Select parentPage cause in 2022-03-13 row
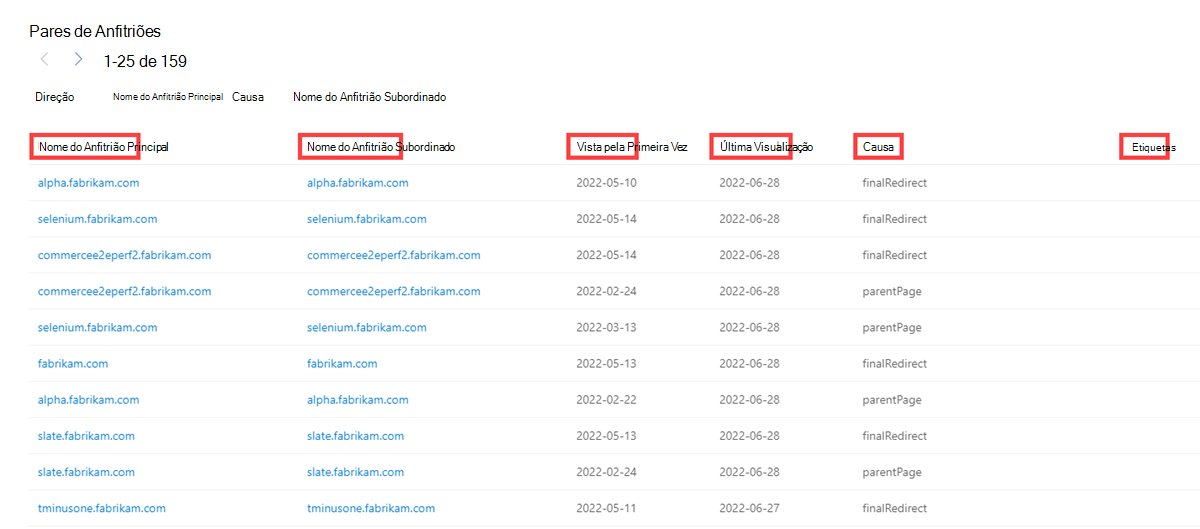The width and height of the screenshot is (1200, 529). point(892,327)
